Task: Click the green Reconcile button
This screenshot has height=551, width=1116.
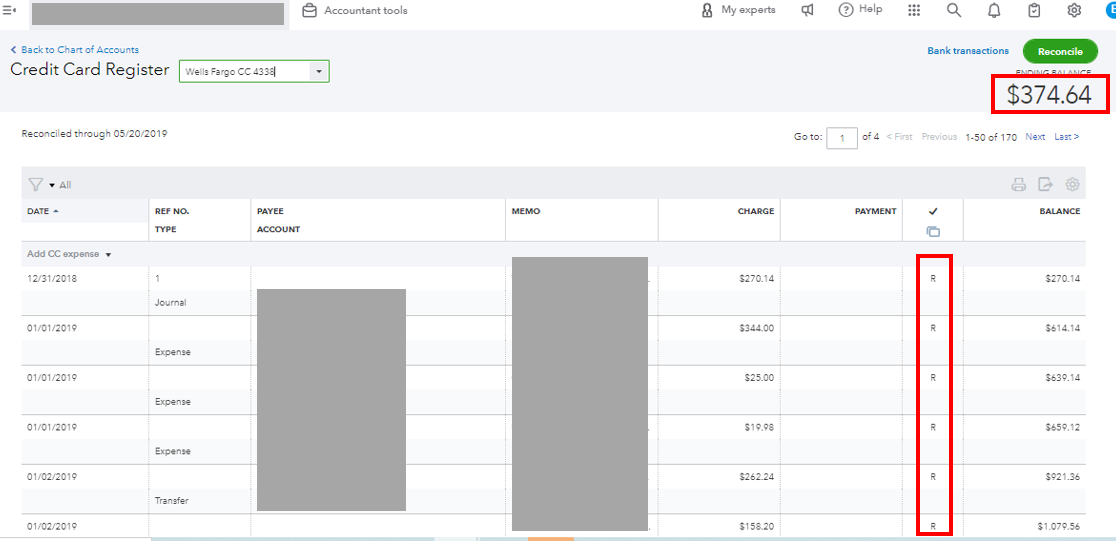Action: click(1060, 51)
